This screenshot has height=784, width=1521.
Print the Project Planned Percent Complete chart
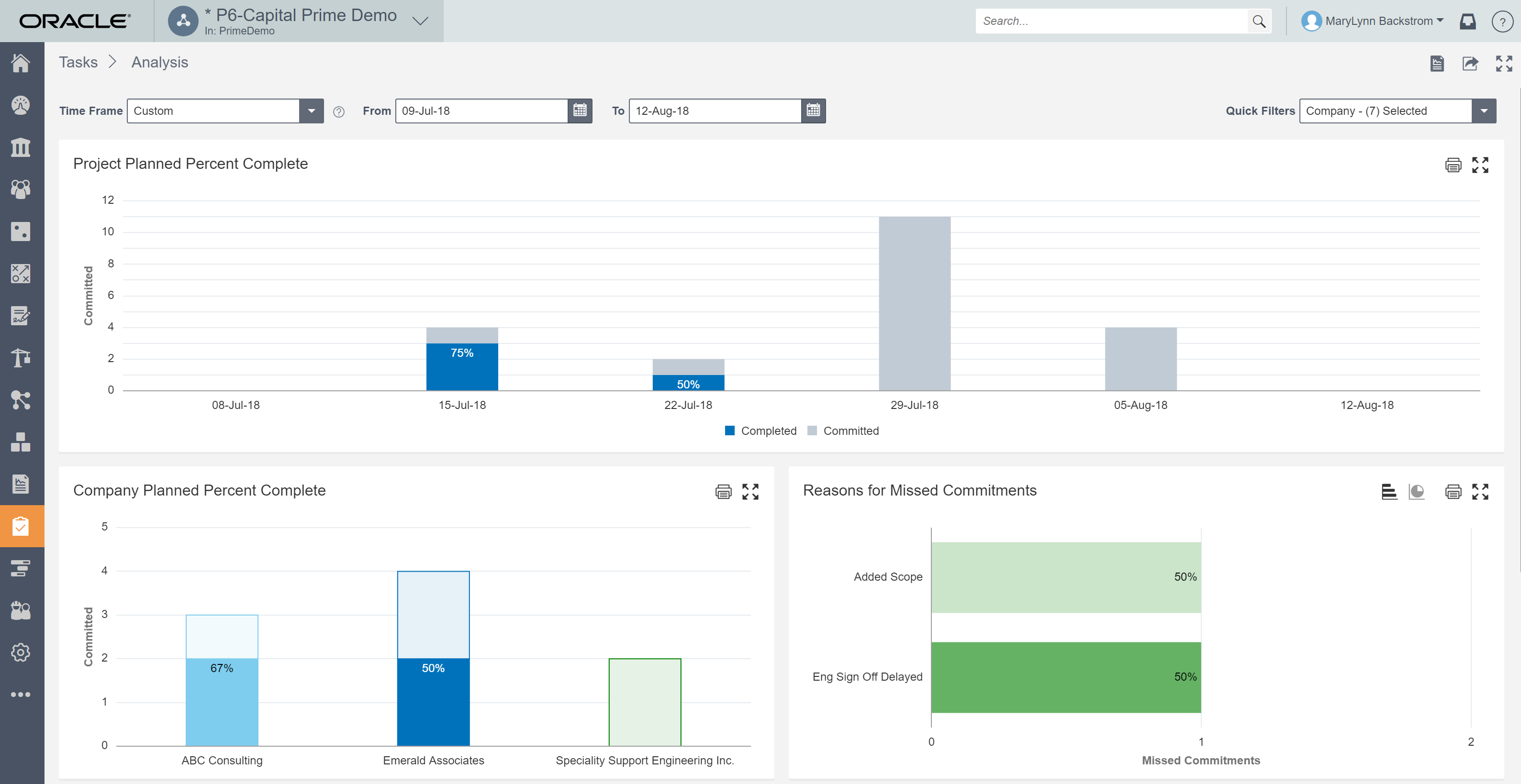[x=1453, y=165]
